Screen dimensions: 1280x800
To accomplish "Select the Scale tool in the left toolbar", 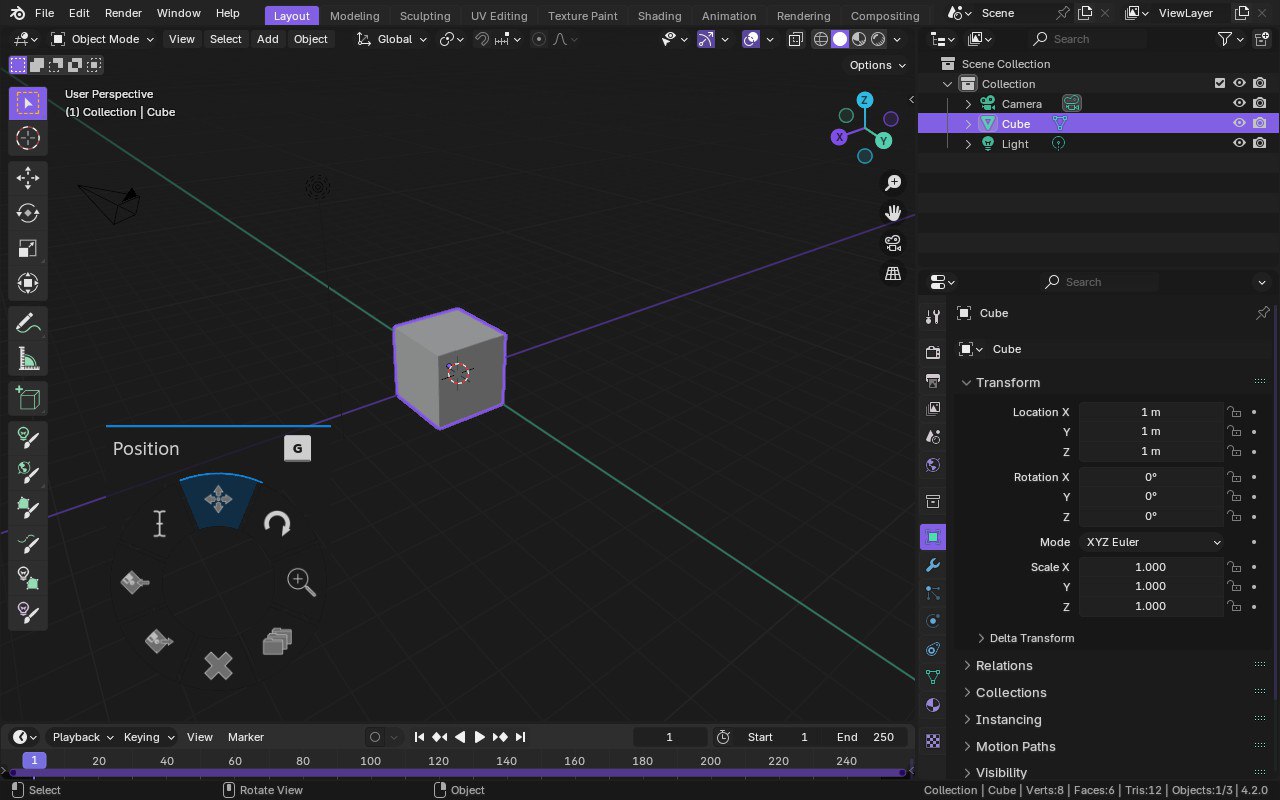I will click(x=28, y=248).
